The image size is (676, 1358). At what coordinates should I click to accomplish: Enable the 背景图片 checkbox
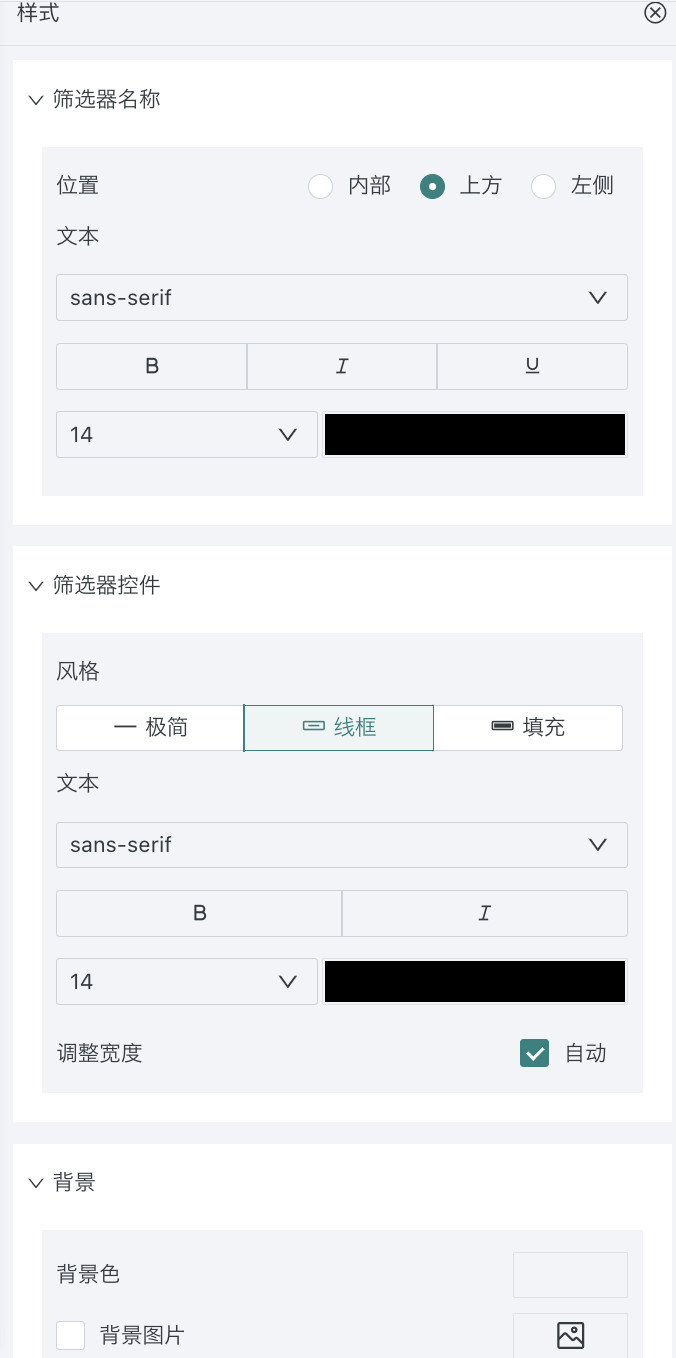pos(71,1335)
